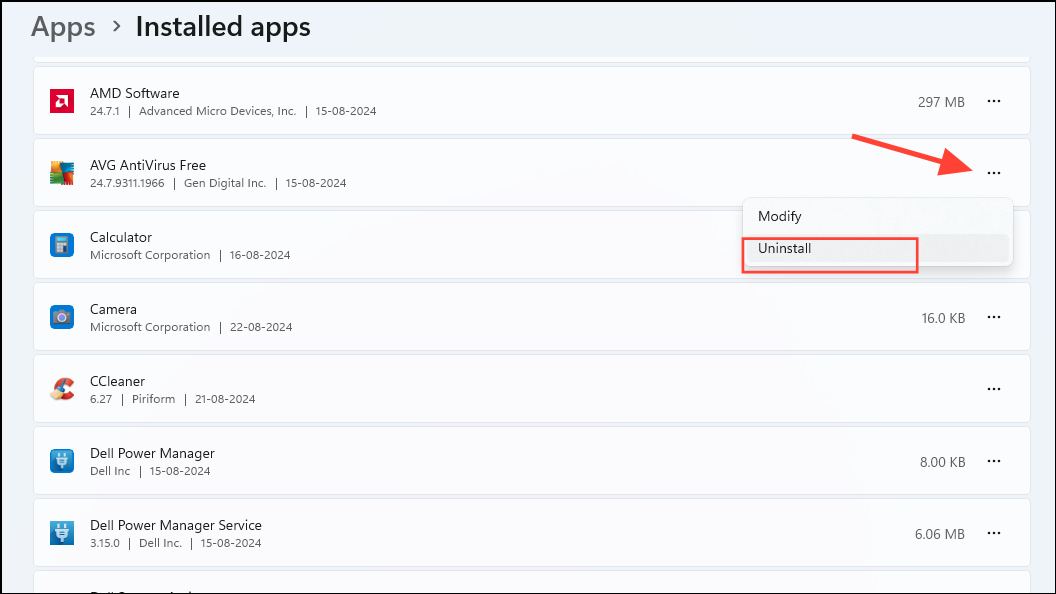Image resolution: width=1056 pixels, height=594 pixels.
Task: Click the AMD Software app icon
Action: pyautogui.click(x=62, y=101)
